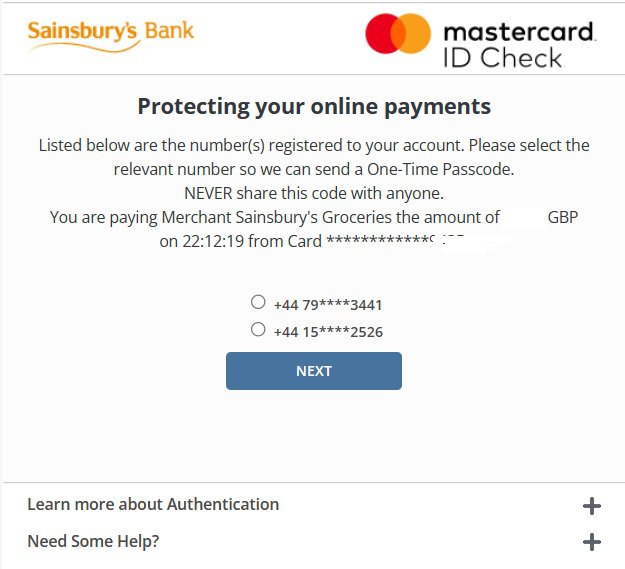Choose radio option for number ending 2526
Viewport: 625px width, 569px height.
[258, 329]
